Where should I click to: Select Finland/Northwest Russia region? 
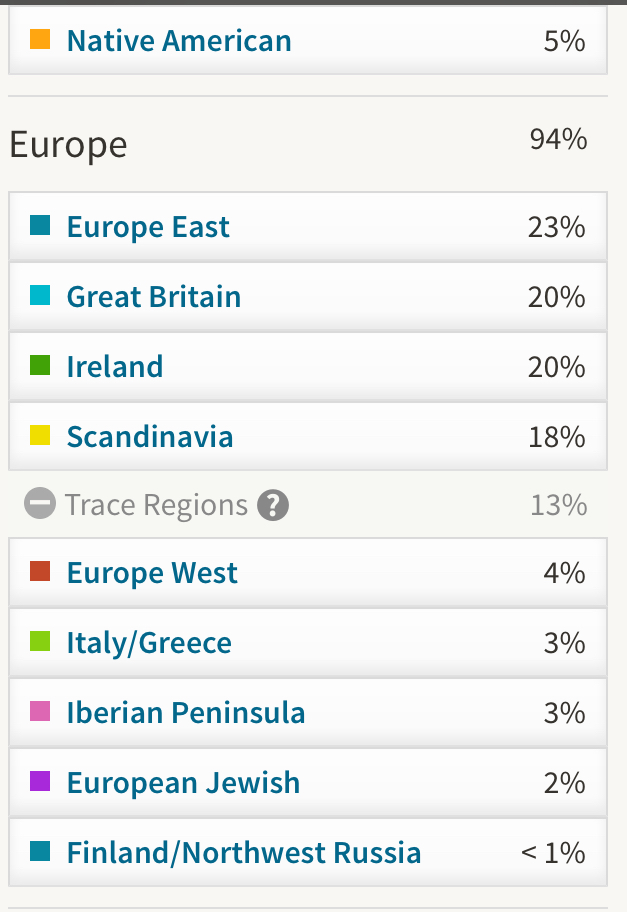pos(308,852)
